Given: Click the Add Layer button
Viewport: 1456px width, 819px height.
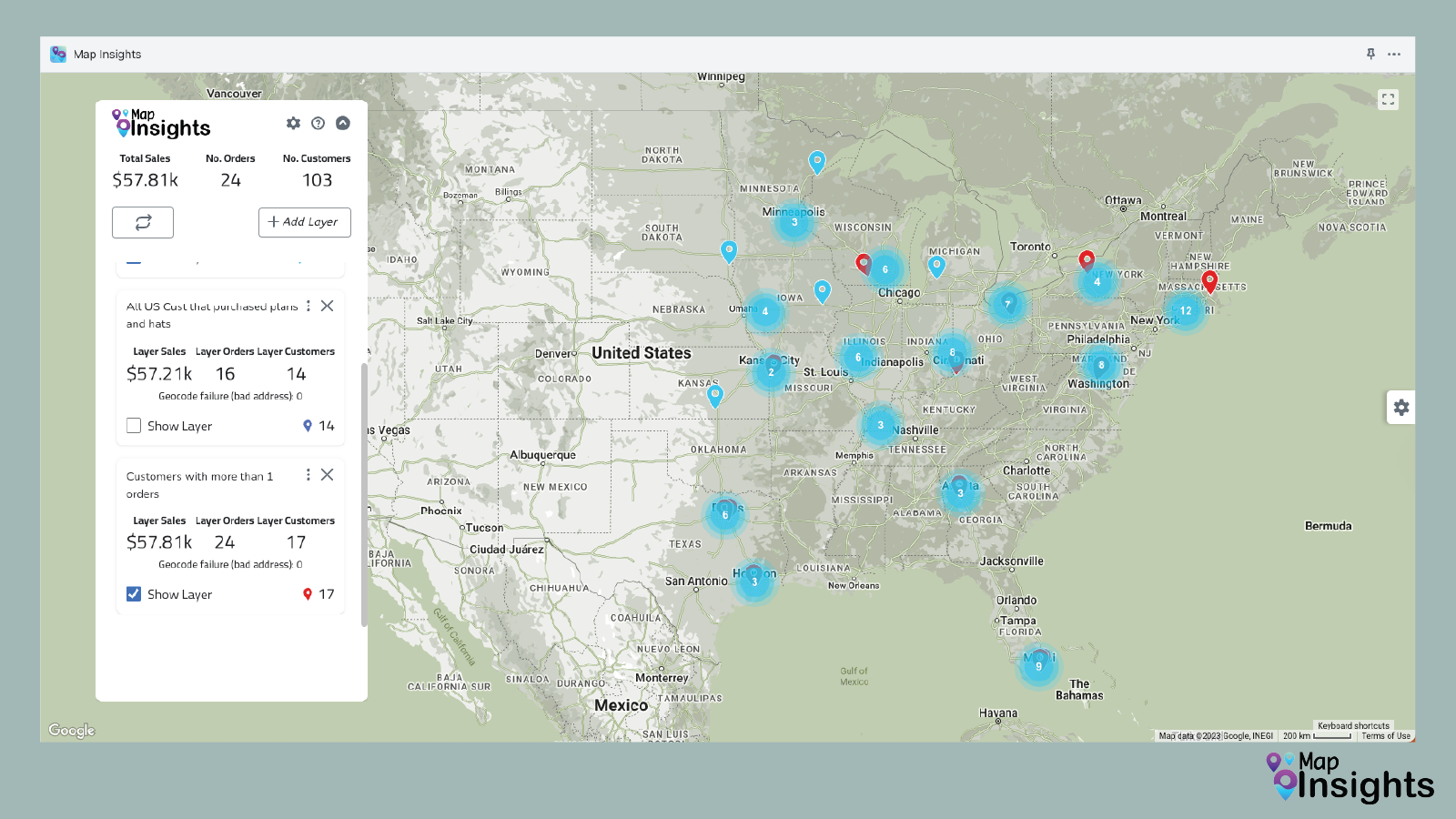Looking at the screenshot, I should click(304, 222).
